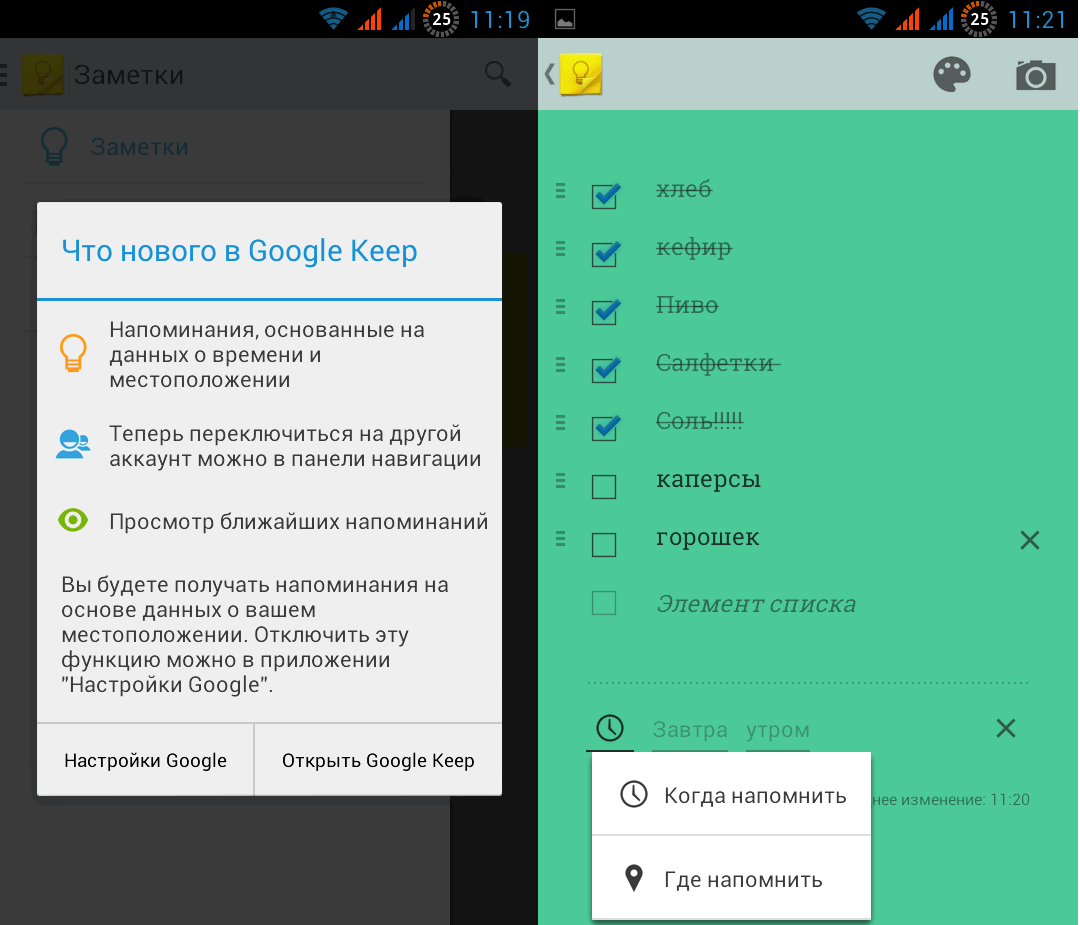Uncheck the Салфетки checkbox
1080x925 pixels.
point(605,369)
